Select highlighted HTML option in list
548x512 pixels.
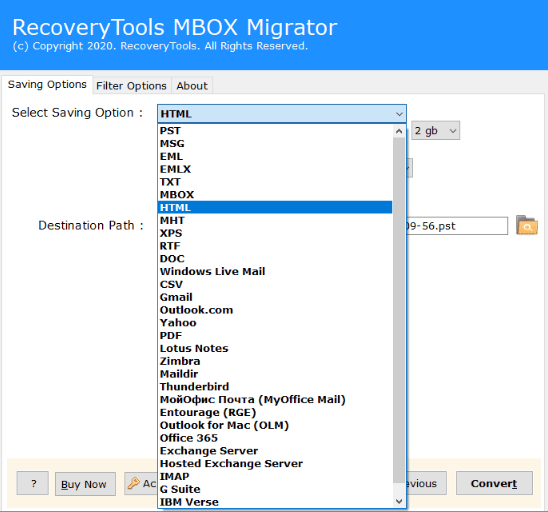point(275,208)
